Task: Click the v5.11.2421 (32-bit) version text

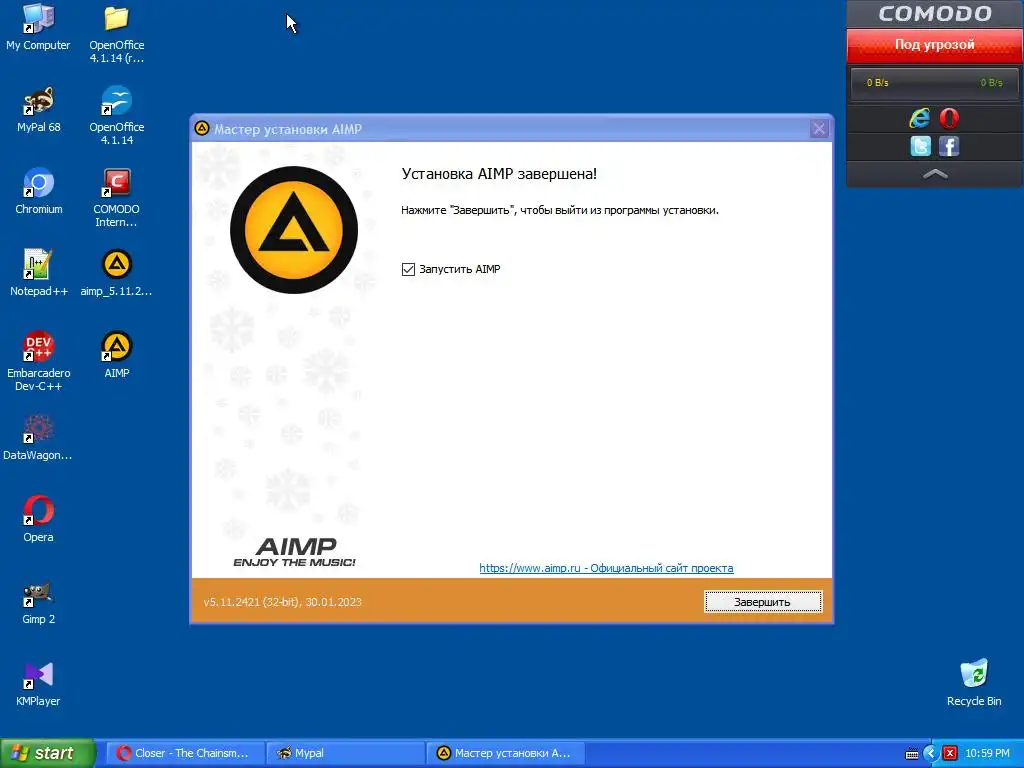Action: click(x=282, y=601)
